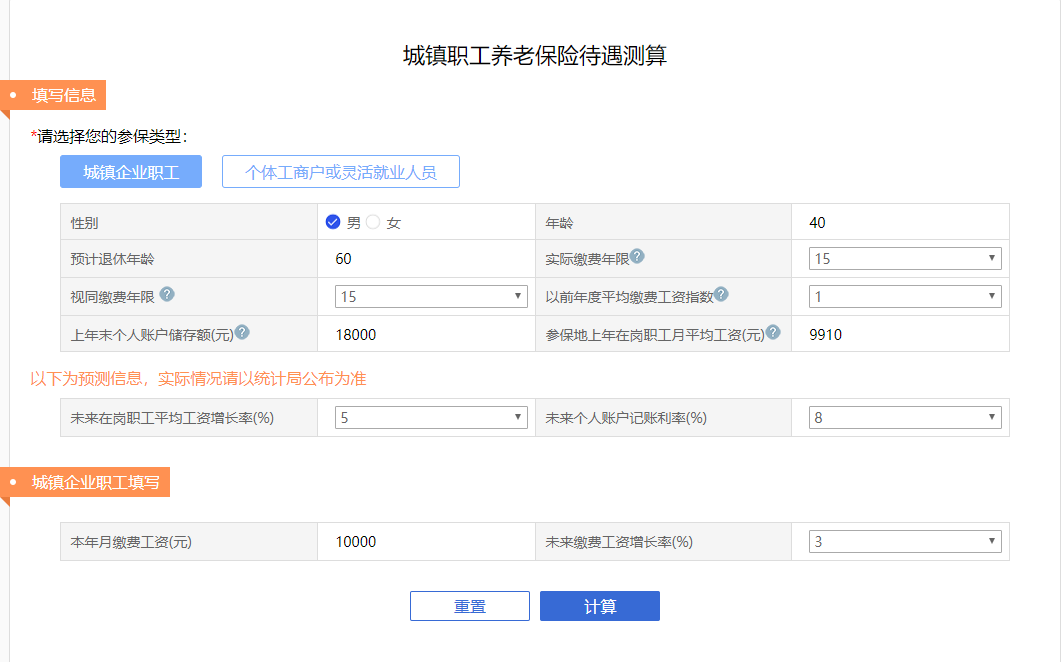This screenshot has height=662, width=1061.
Task: Select the 女 gender radio button
Action: coord(373,222)
